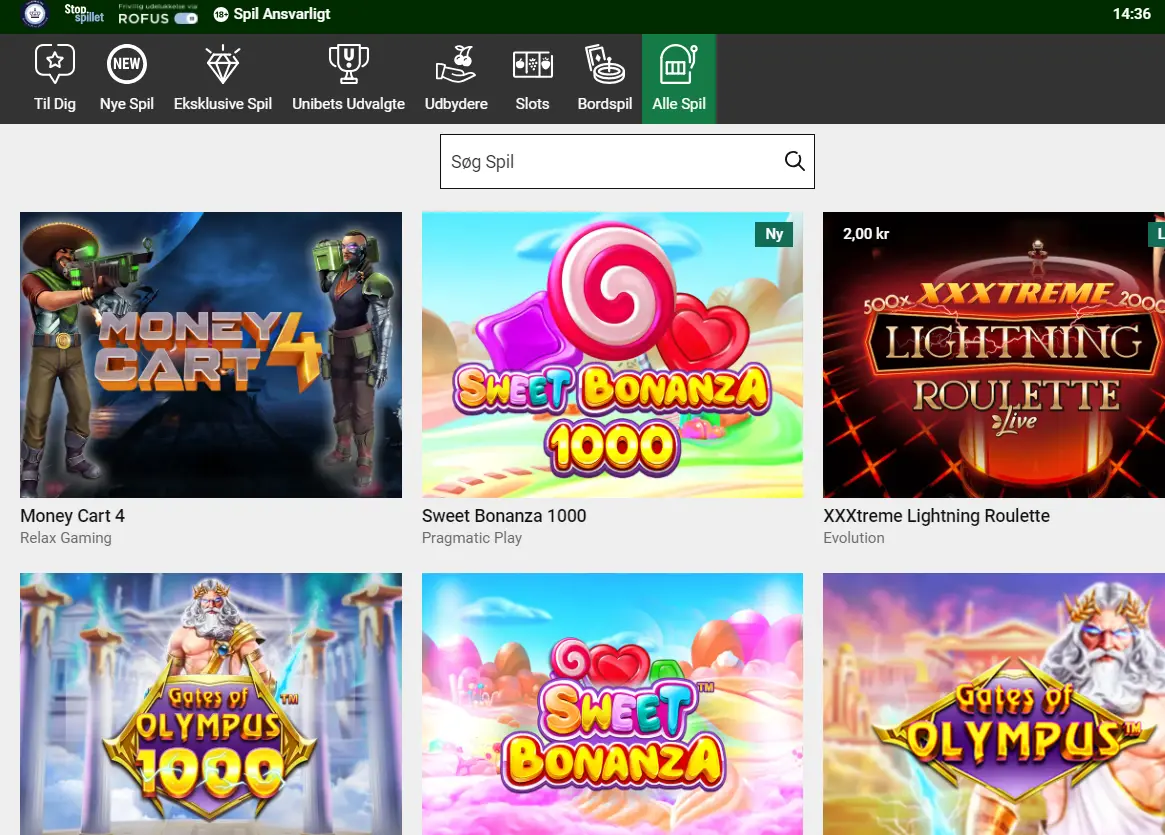Open the Gates of Olympus 1000 thumbnail

(x=211, y=704)
